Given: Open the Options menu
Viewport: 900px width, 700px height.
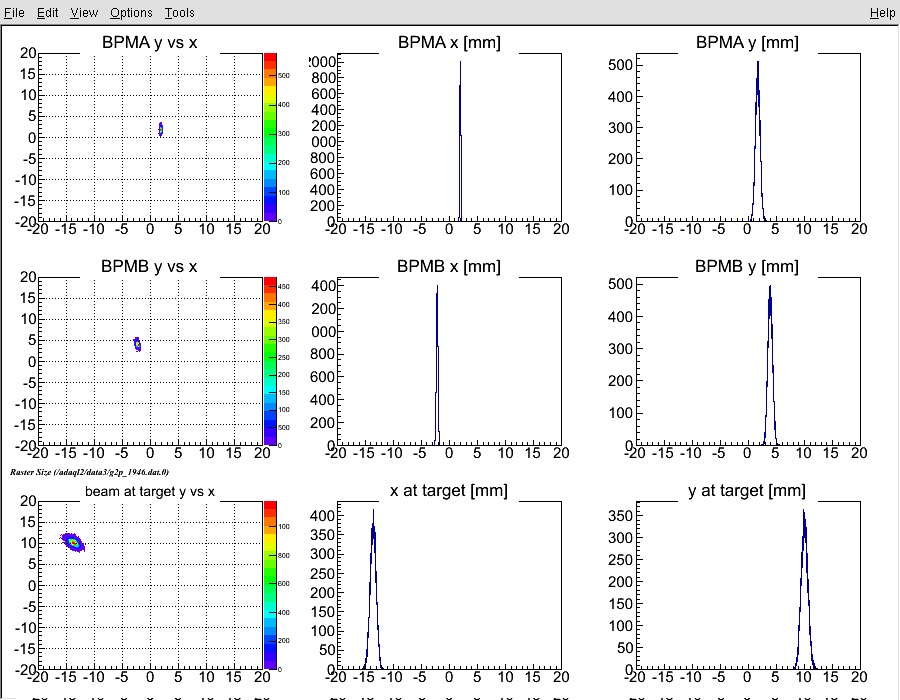Looking at the screenshot, I should (x=131, y=13).
